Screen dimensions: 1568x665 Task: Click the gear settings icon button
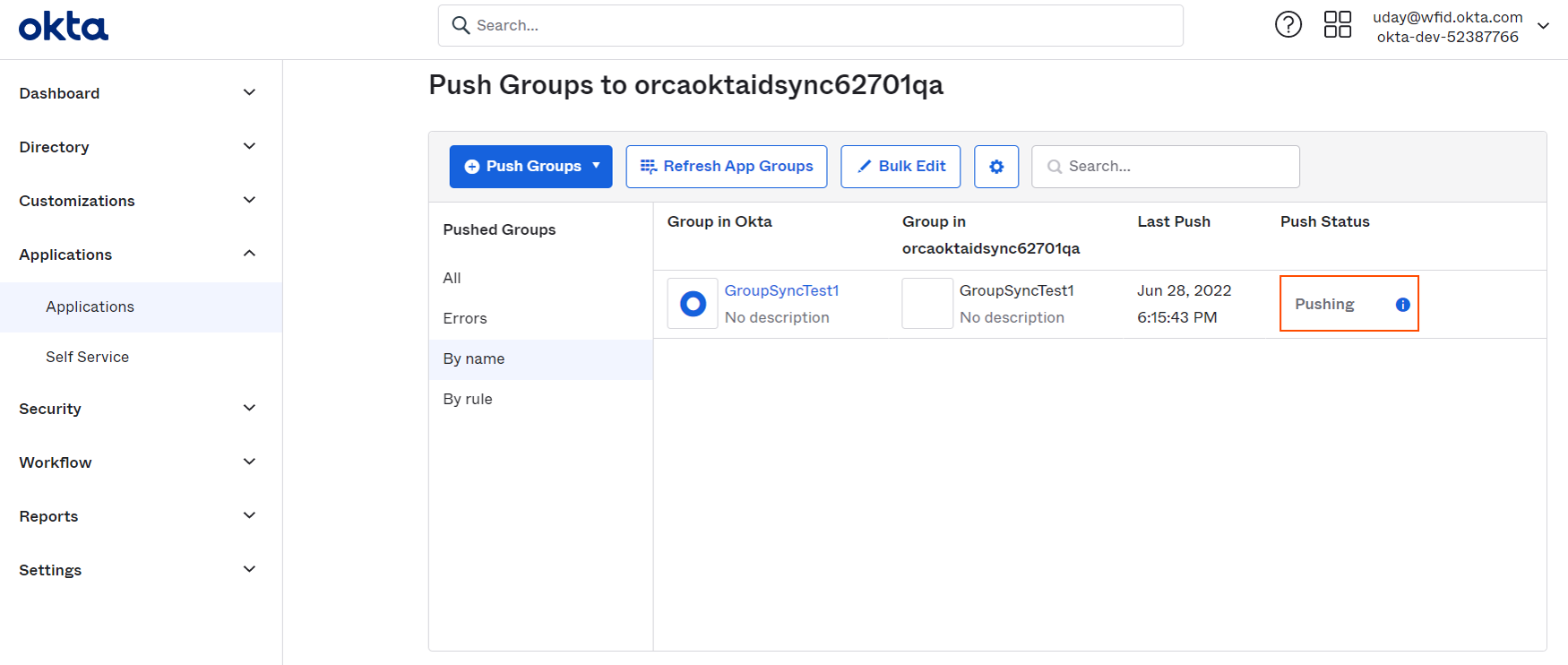(x=996, y=167)
